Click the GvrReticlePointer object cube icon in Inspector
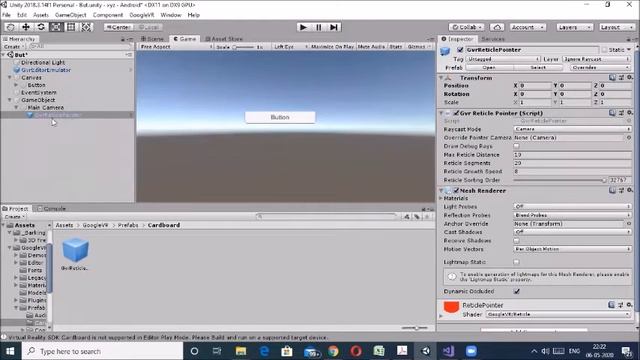This screenshot has width=640, height=360. [445, 51]
